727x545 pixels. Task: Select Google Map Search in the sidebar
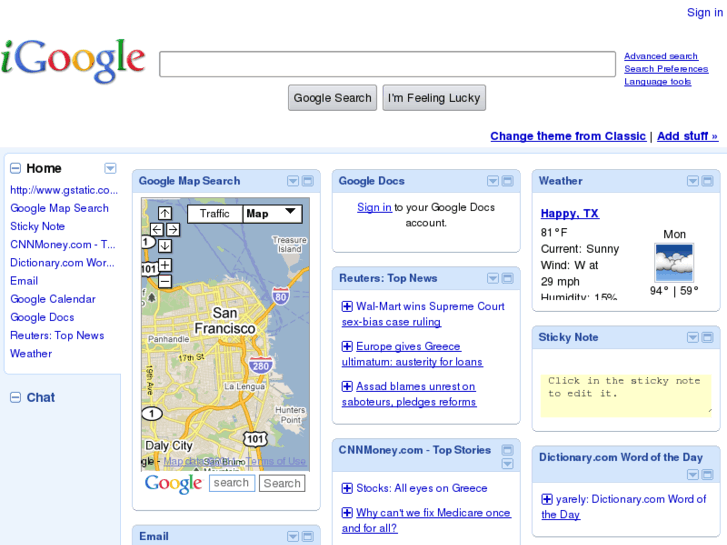[x=59, y=208]
